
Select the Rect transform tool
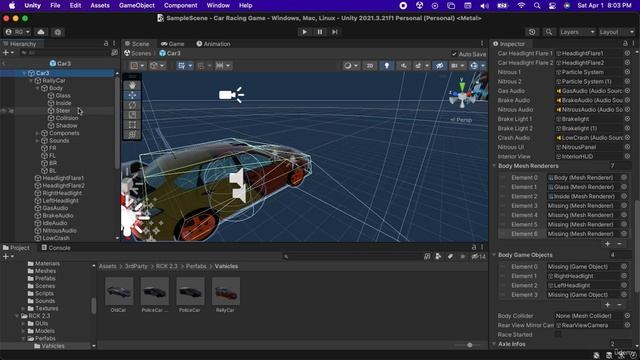click(x=132, y=125)
